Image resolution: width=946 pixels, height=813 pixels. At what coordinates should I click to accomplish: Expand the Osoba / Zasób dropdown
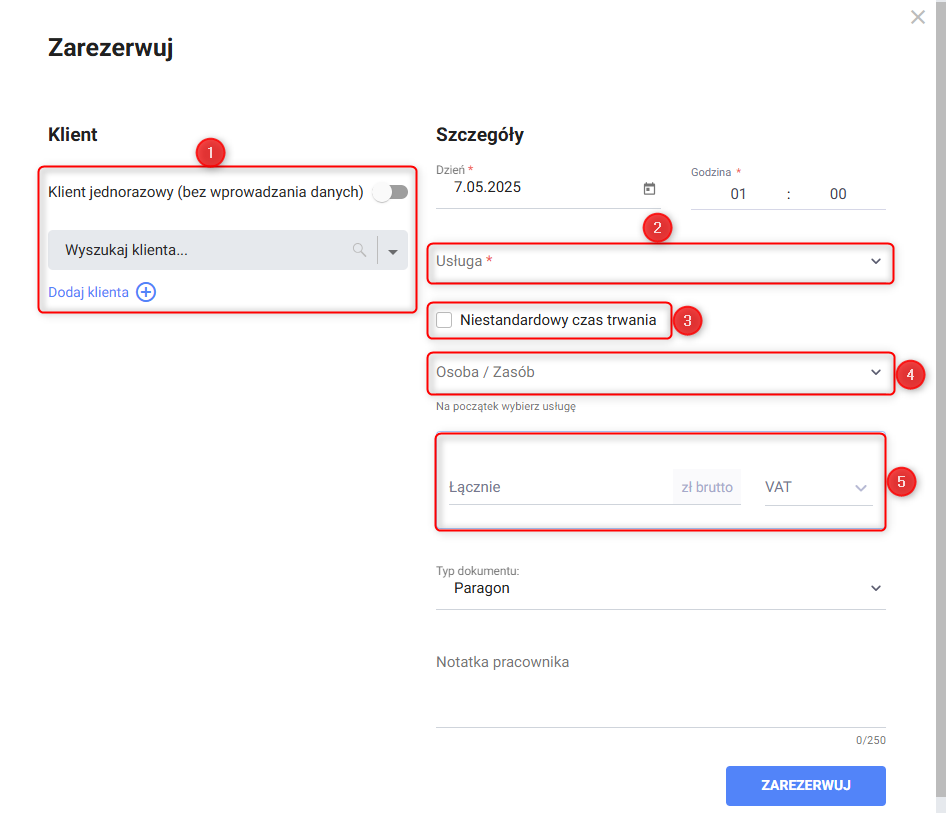(876, 372)
